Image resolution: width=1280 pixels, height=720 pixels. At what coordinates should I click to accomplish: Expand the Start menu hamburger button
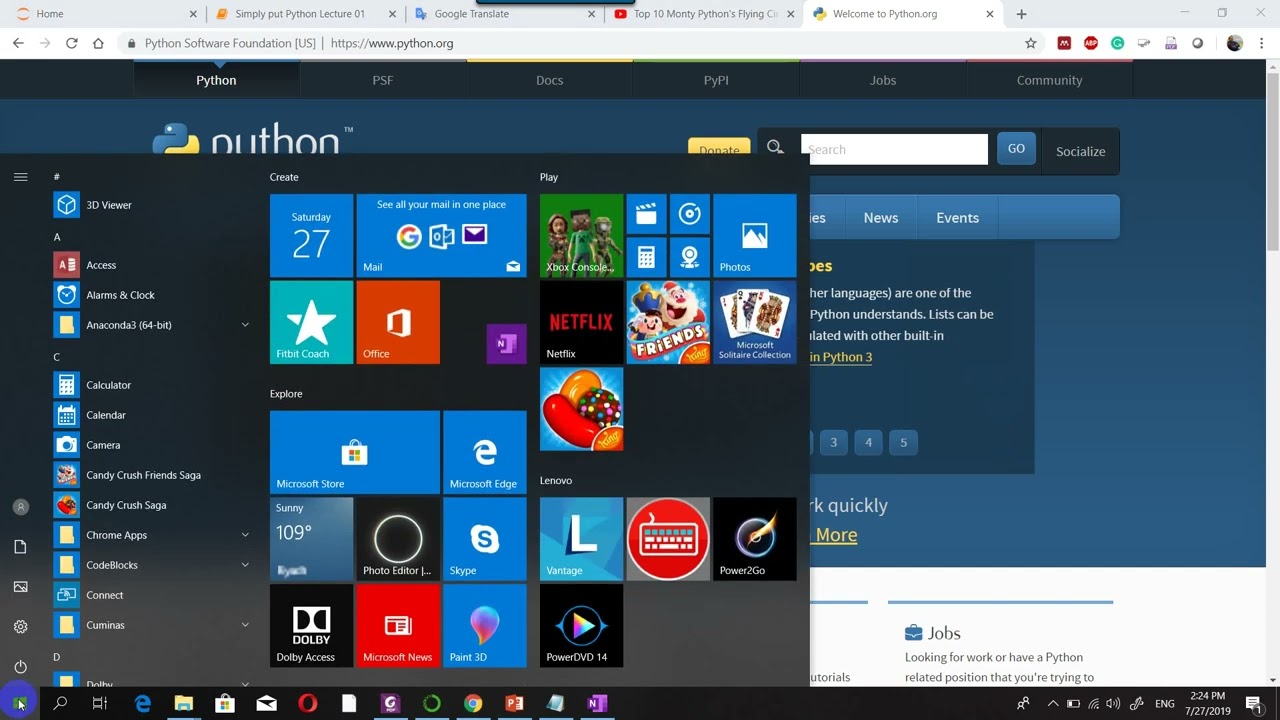point(20,177)
